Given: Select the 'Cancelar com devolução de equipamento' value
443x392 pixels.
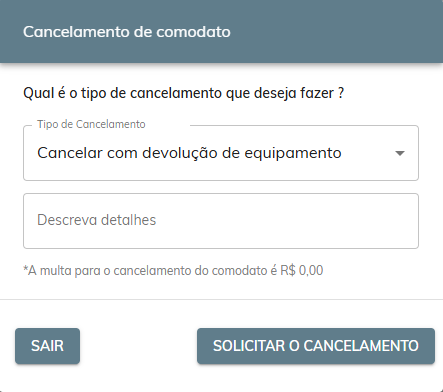Looking at the screenshot, I should 189,153.
